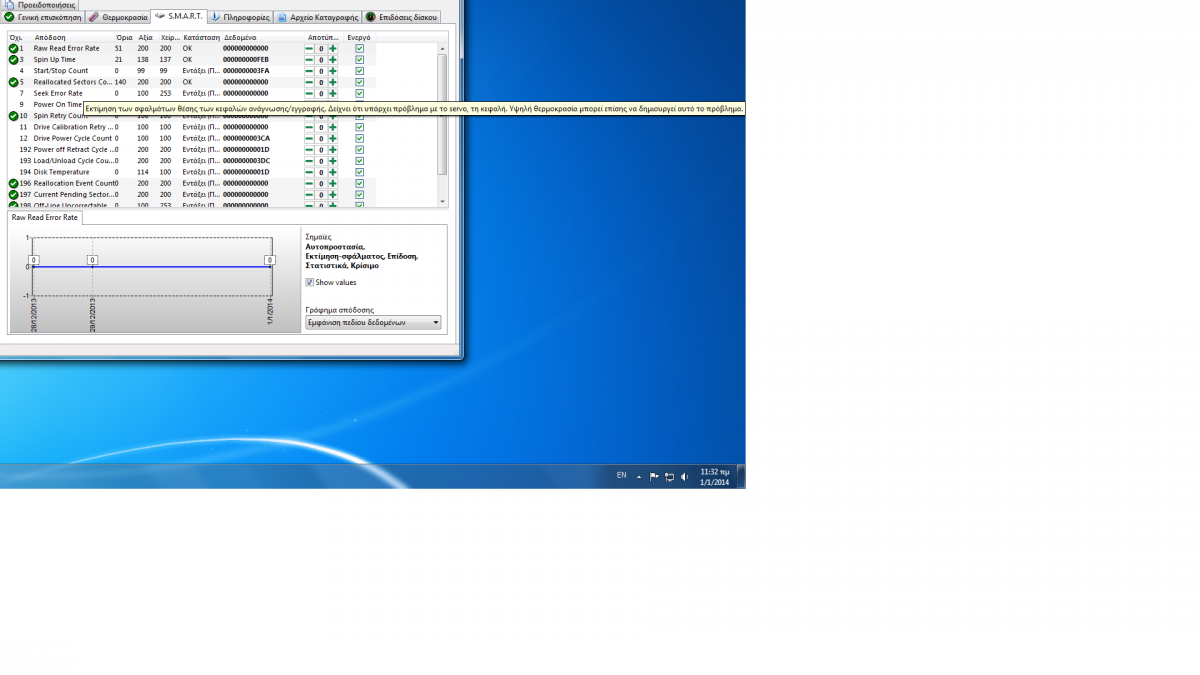Uncheck enabled box for Disk Temperature
Screen dimensions: 1200x675
[359, 172]
